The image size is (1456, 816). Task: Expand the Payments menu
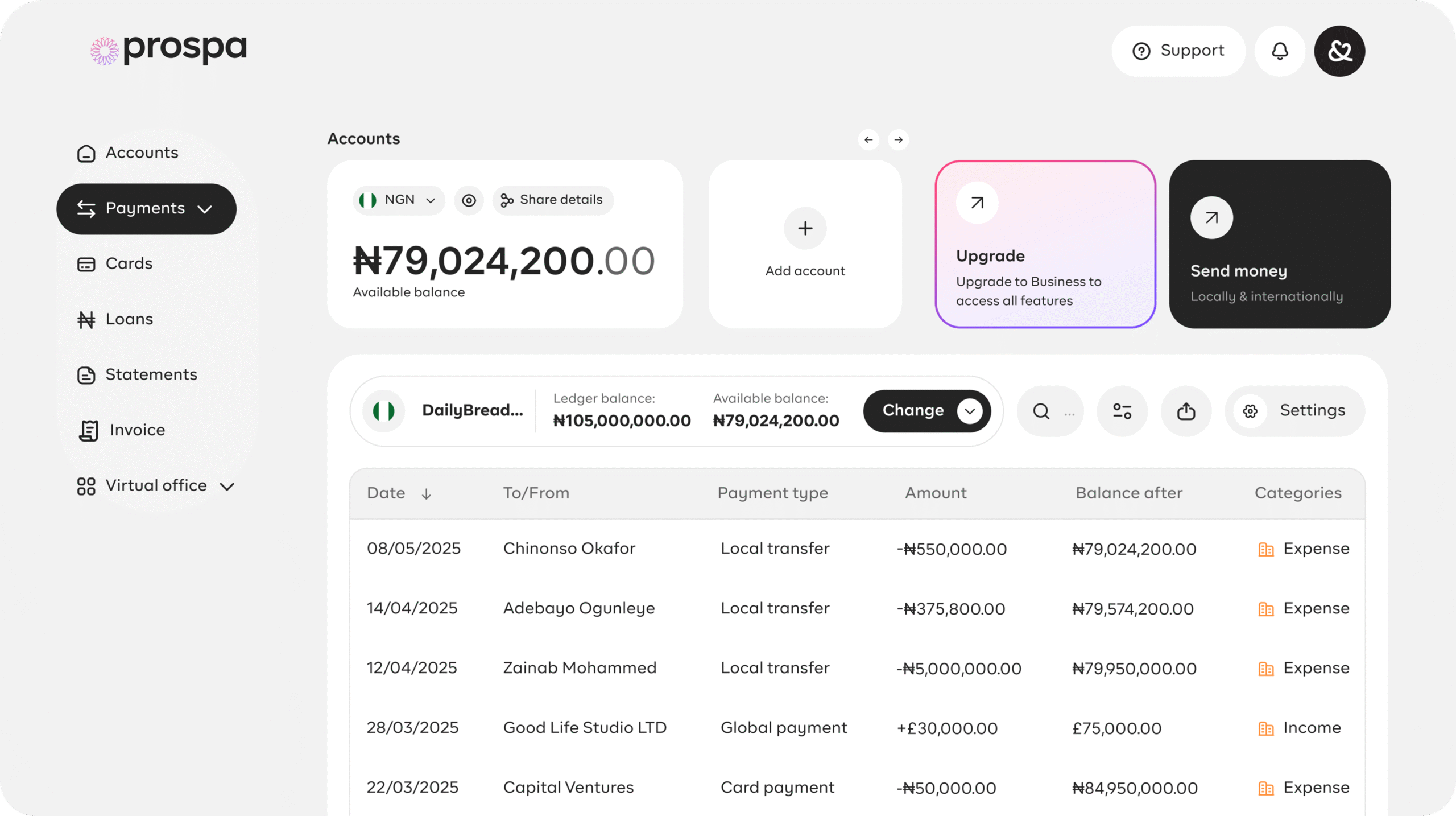coord(146,209)
